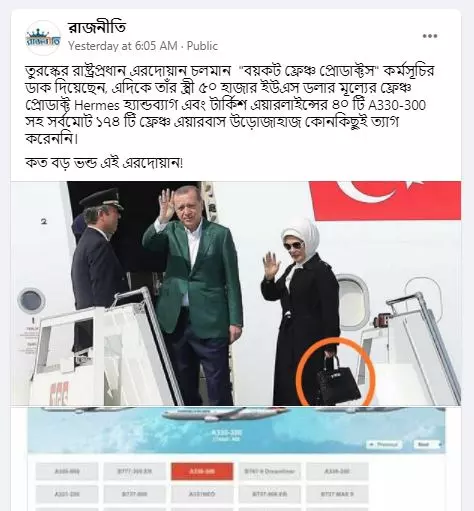This screenshot has width=474, height=511.
Task: Open the post timestamp Yesterday at 6:05 AM
Action: [123, 46]
